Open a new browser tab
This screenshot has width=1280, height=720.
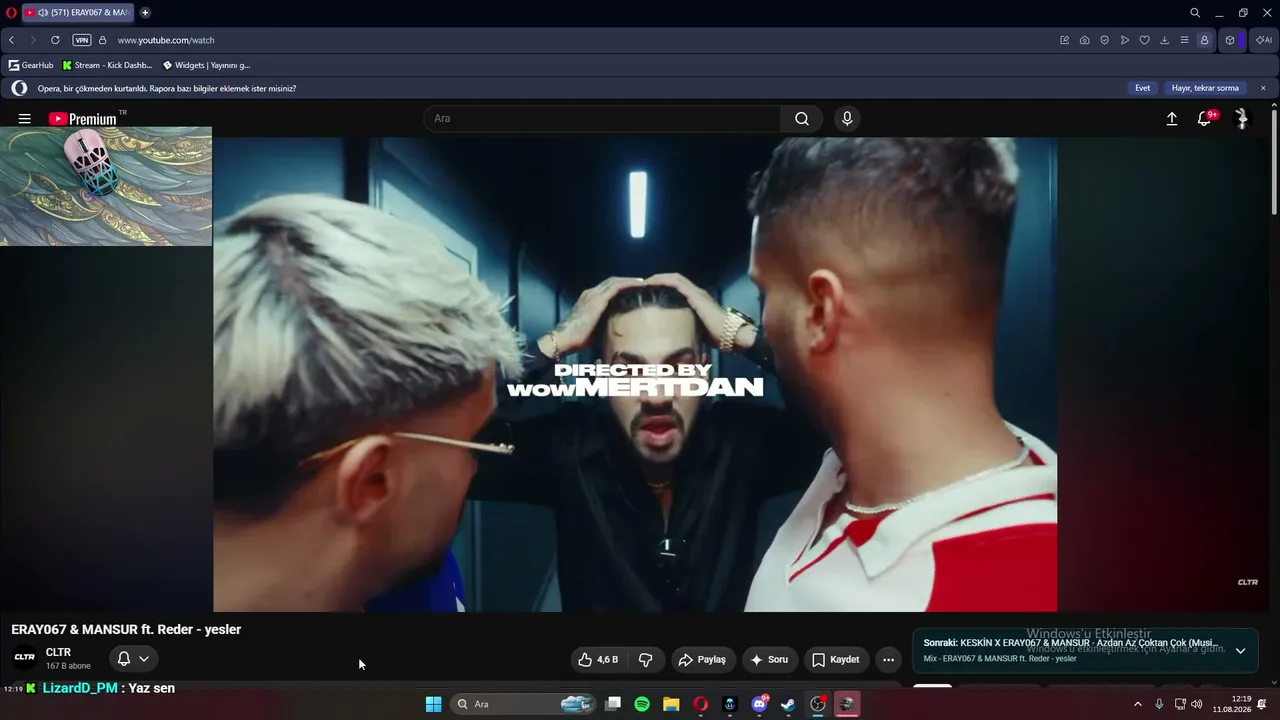click(x=145, y=12)
